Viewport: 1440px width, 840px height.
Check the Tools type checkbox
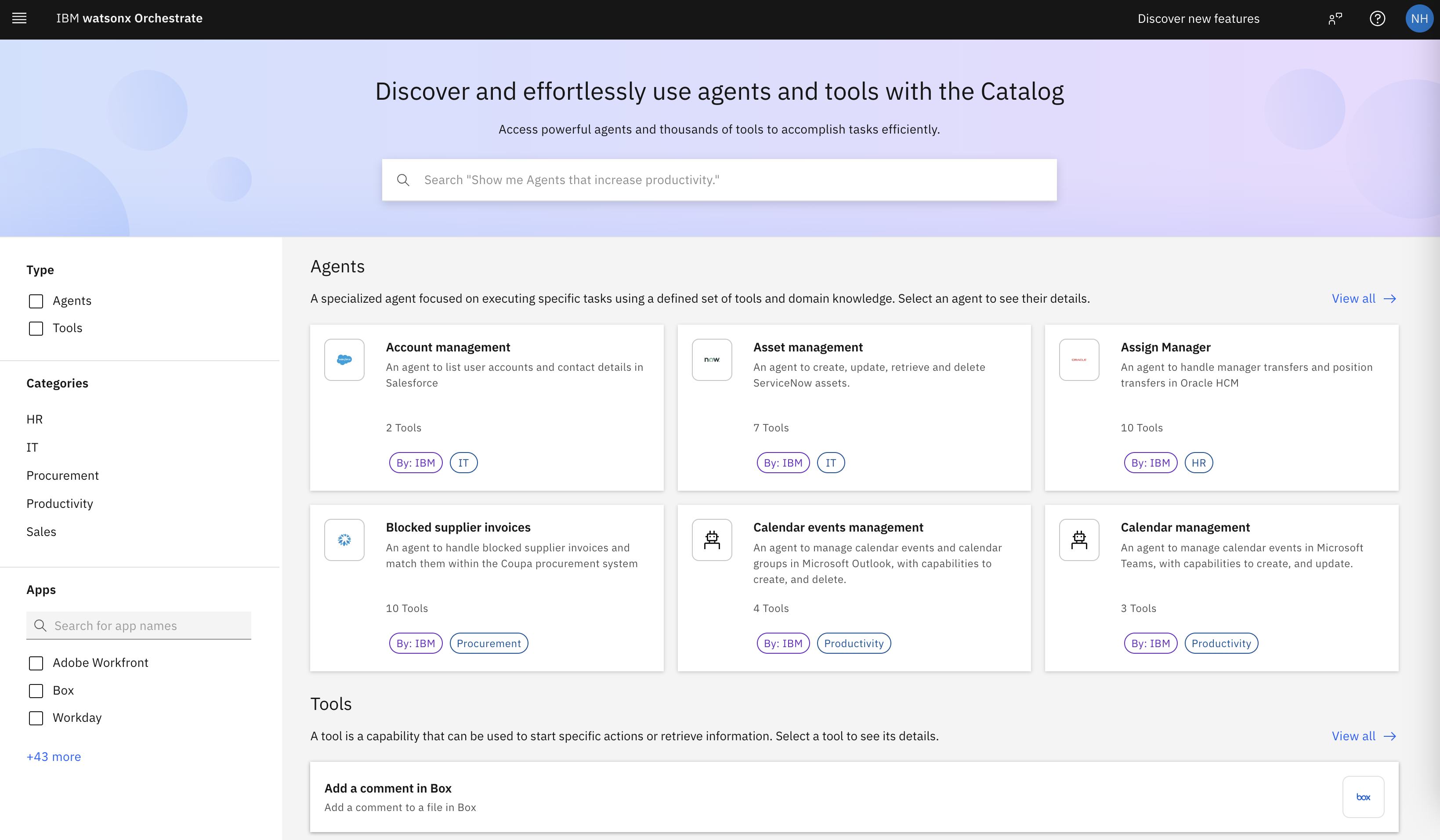(x=36, y=329)
